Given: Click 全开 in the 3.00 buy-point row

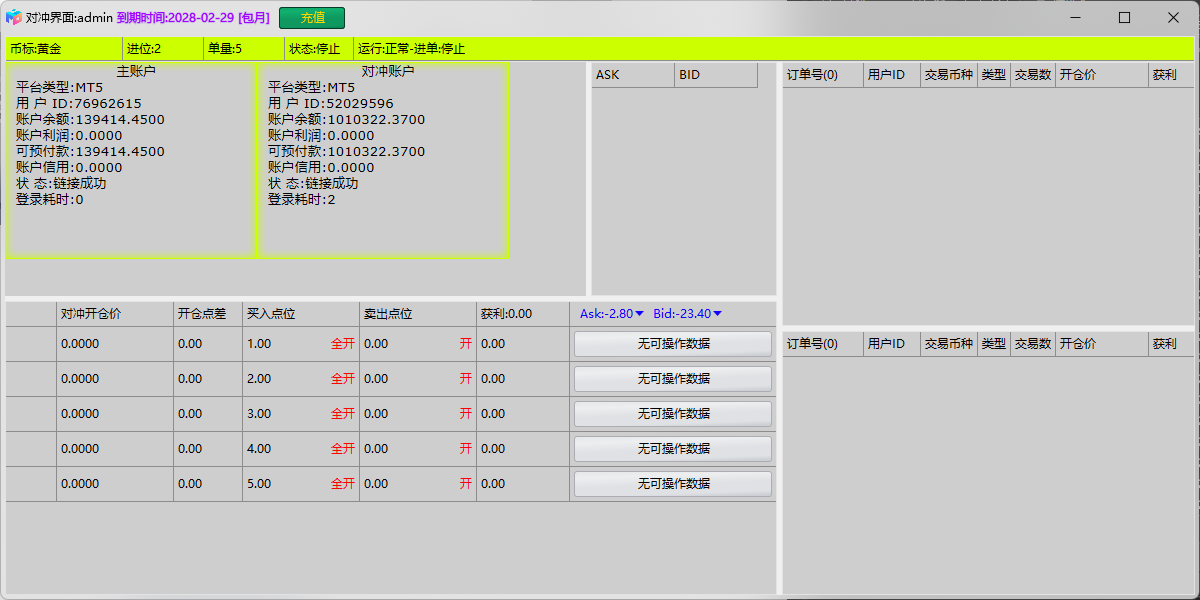Looking at the screenshot, I should pyautogui.click(x=343, y=414).
